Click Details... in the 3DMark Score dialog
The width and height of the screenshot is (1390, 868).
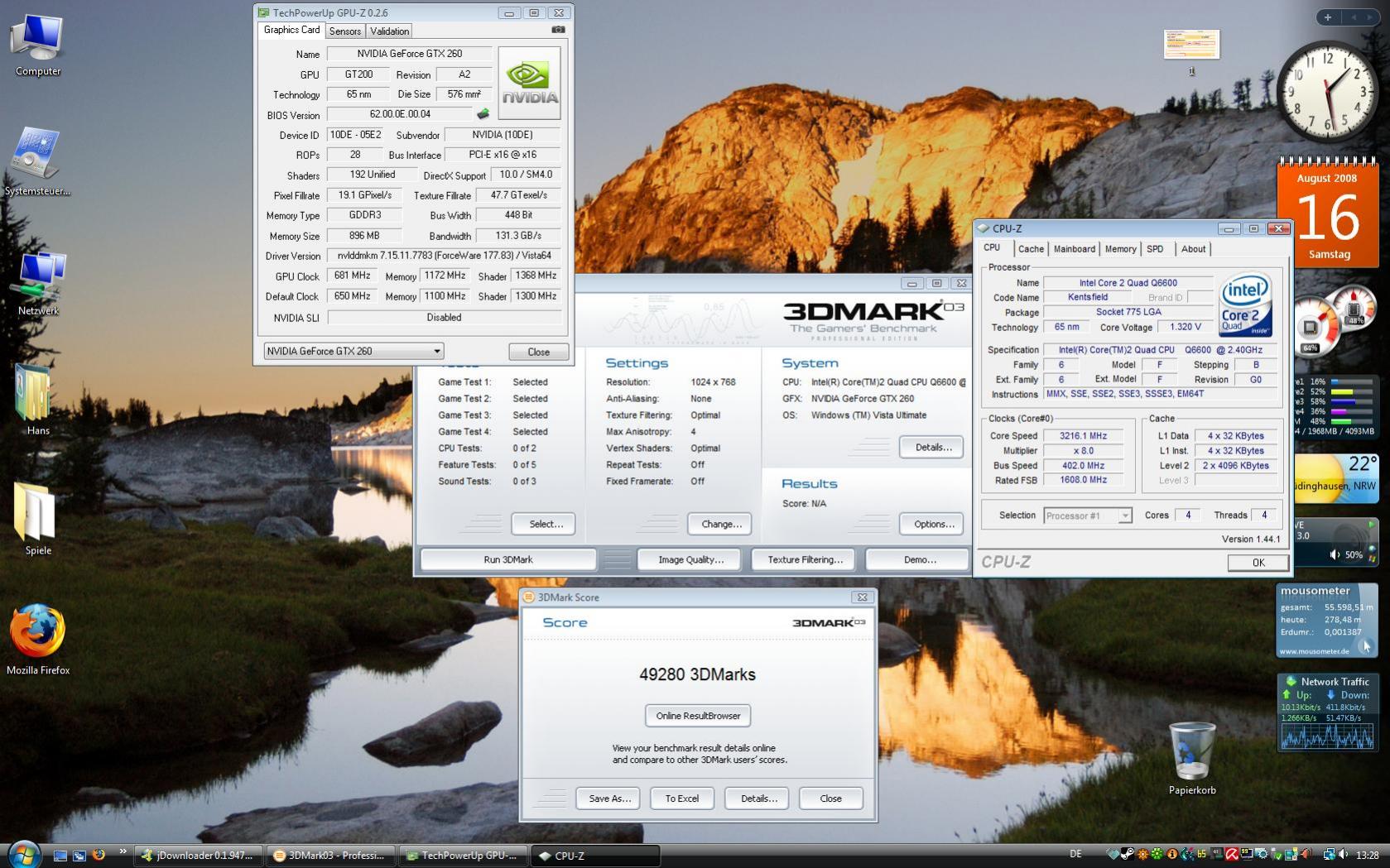coord(758,798)
